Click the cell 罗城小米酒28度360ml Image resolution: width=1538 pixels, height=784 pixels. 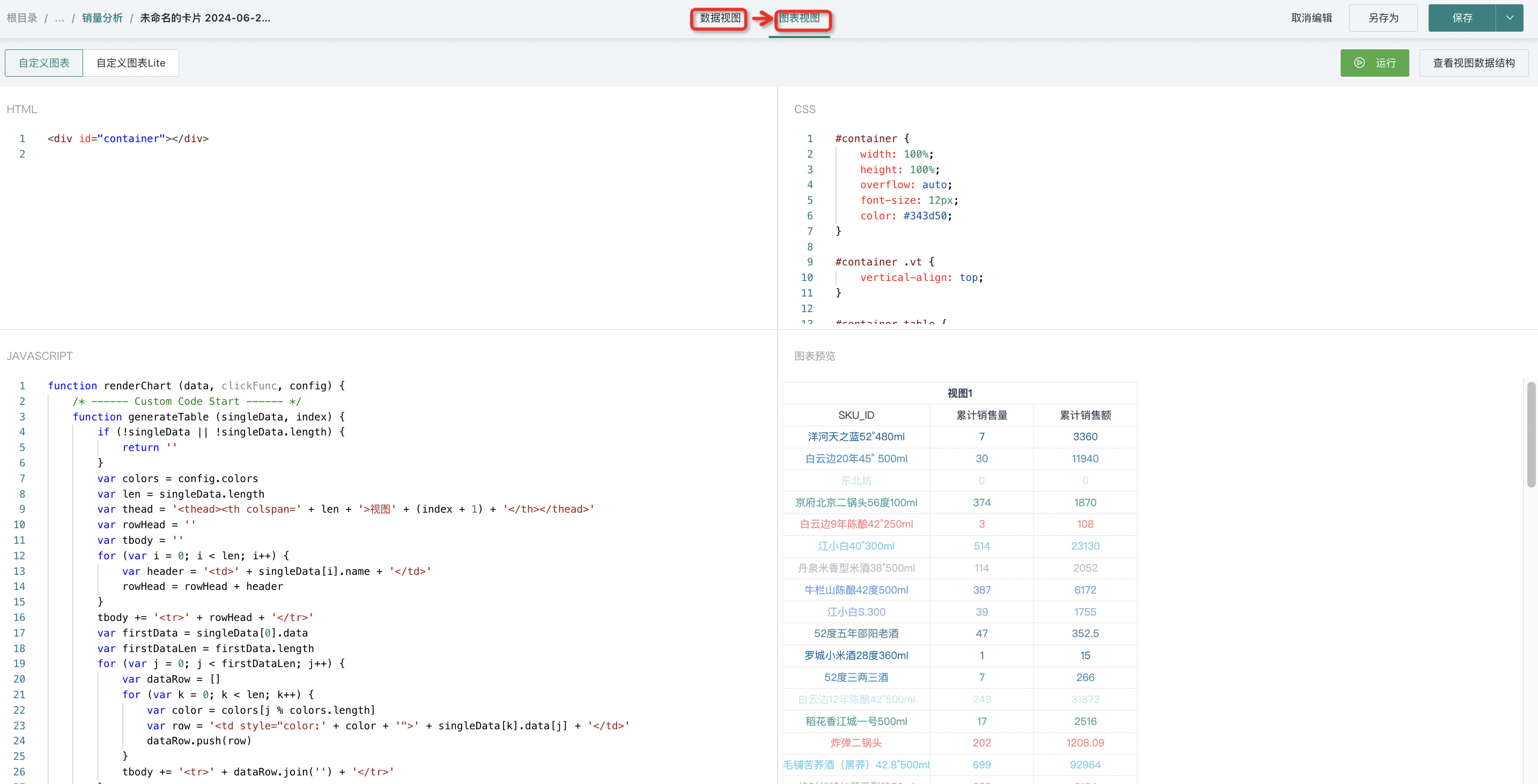click(x=855, y=656)
